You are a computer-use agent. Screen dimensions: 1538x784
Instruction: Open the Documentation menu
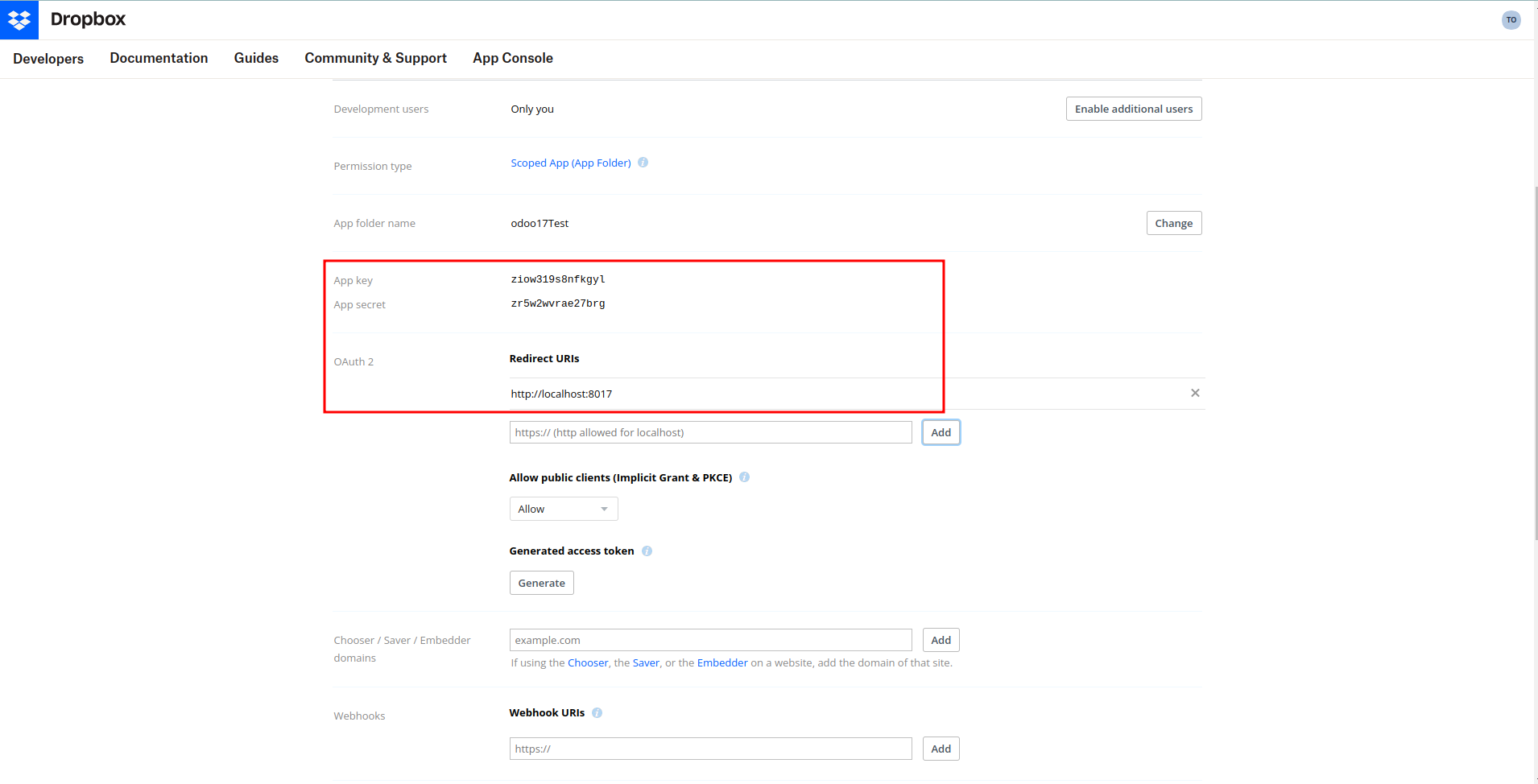159,58
